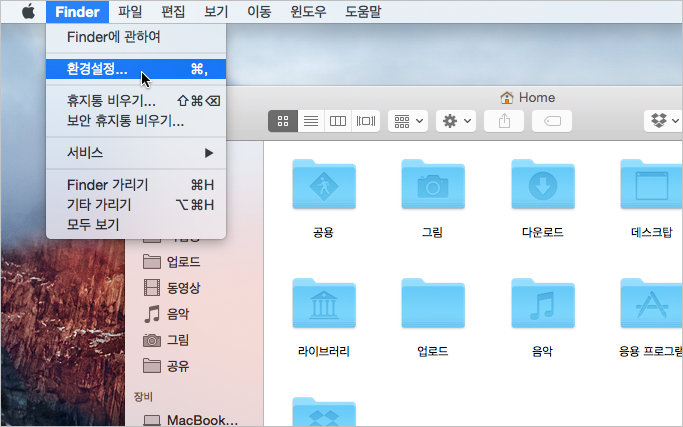
Task: Select the 라이브러리 folder icon
Action: point(324,304)
